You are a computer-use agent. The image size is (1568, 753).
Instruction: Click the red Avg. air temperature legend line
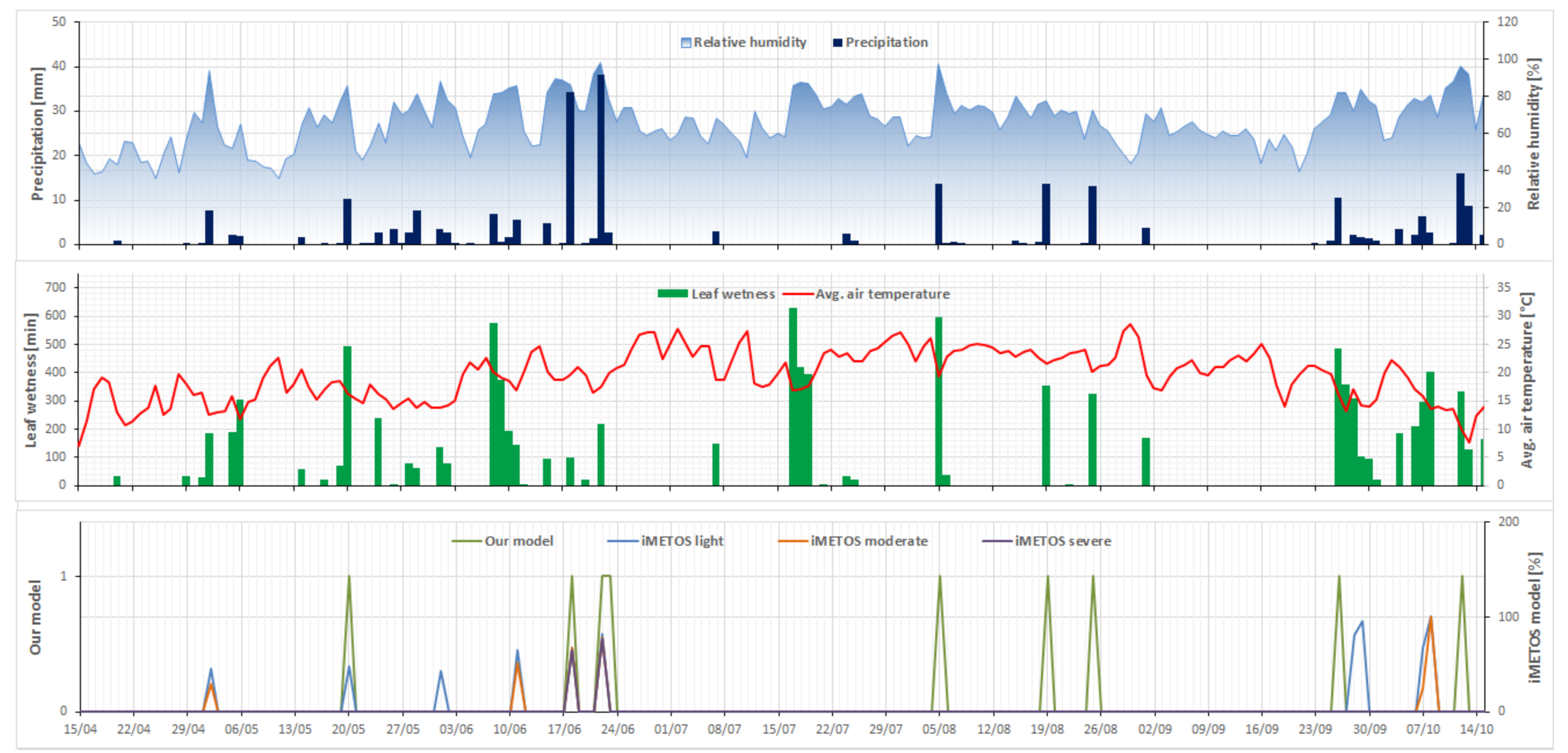click(x=797, y=294)
